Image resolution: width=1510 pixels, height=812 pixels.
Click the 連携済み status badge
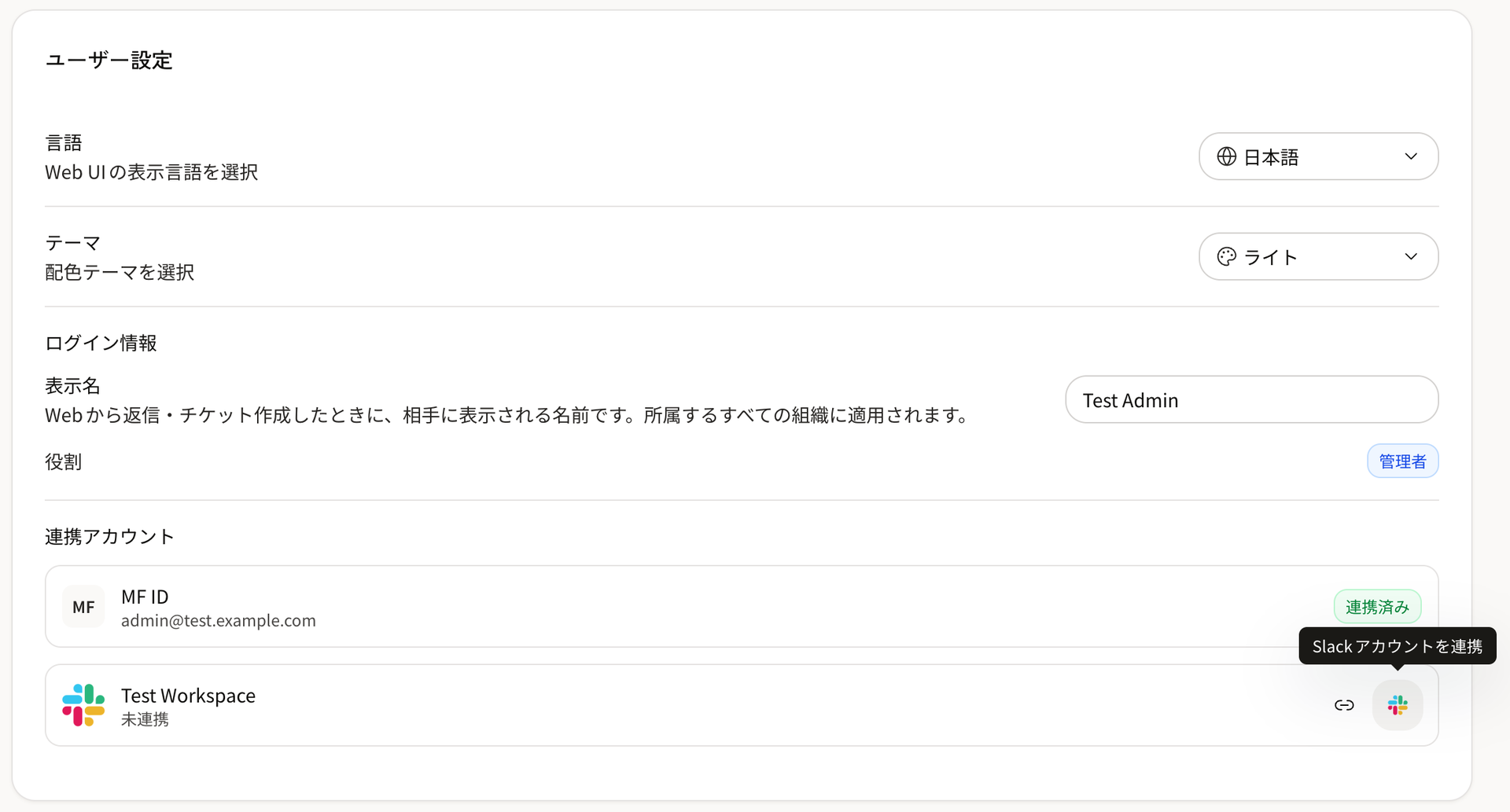[x=1377, y=606]
